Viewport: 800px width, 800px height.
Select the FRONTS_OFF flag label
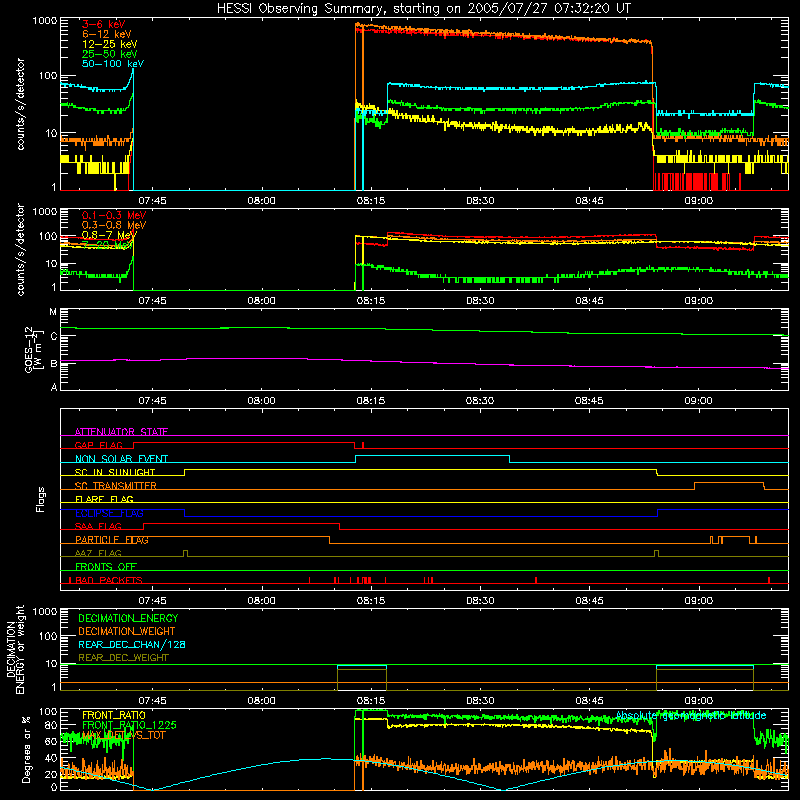pyautogui.click(x=106, y=567)
